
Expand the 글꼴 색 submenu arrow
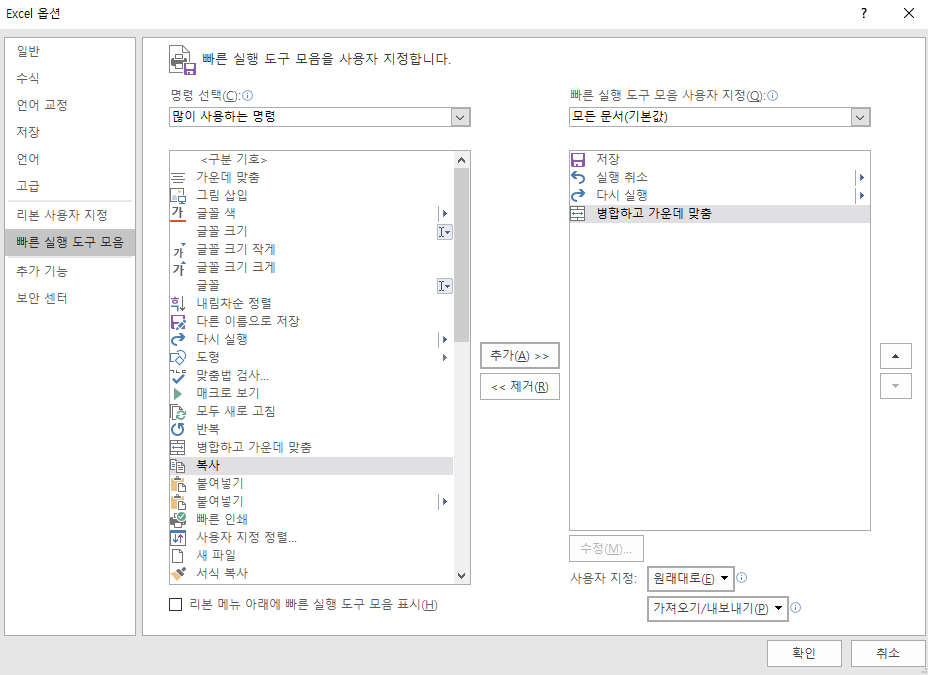445,214
